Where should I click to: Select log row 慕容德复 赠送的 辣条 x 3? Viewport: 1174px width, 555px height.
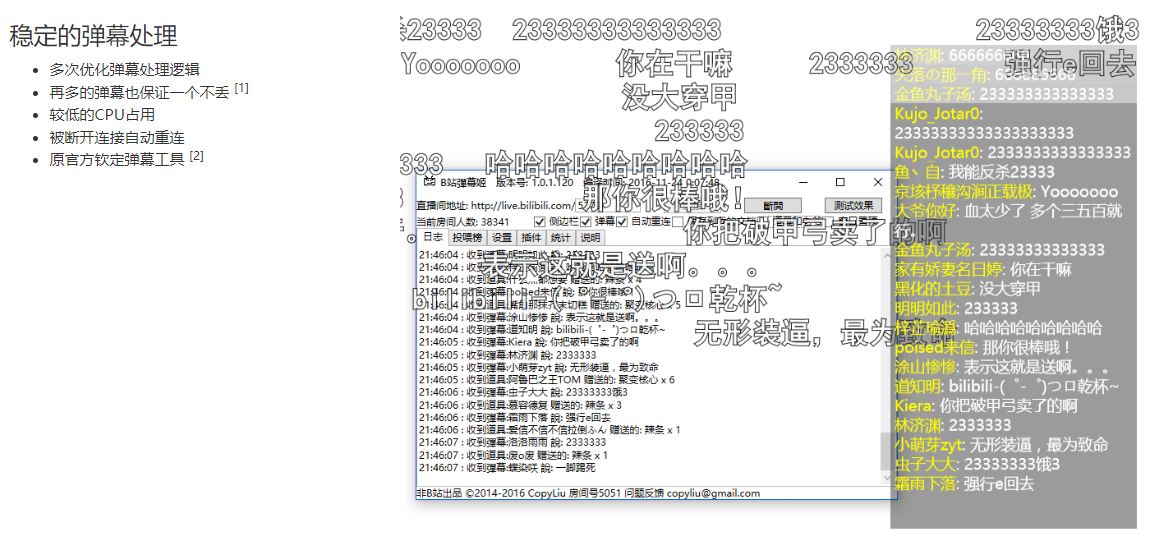(520, 405)
